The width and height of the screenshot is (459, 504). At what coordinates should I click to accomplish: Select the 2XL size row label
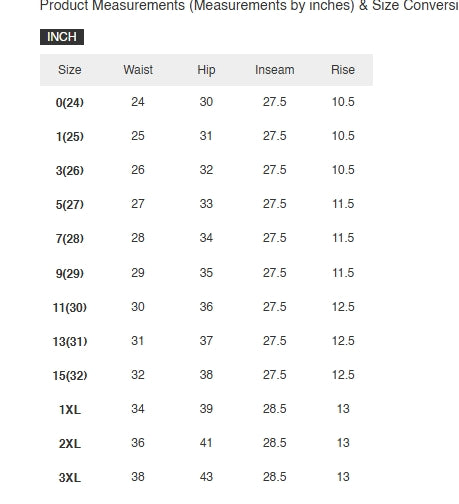(x=70, y=444)
